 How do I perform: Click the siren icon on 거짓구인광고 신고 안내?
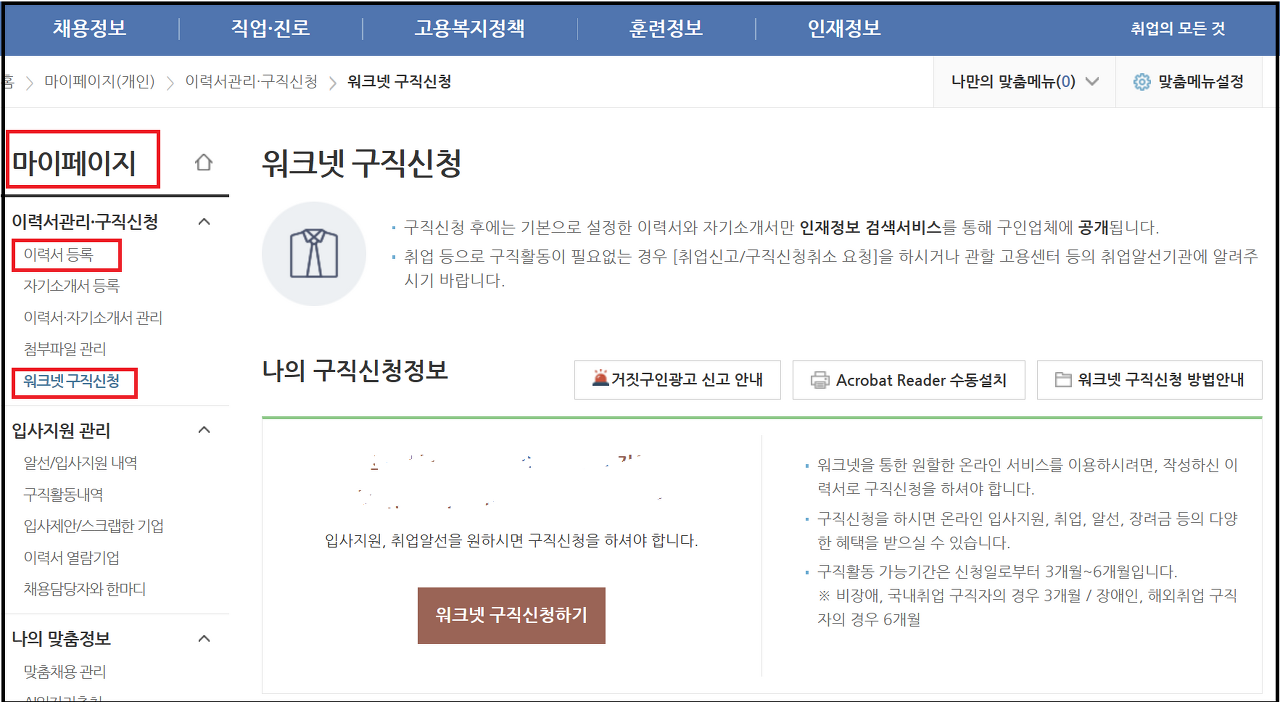click(600, 380)
